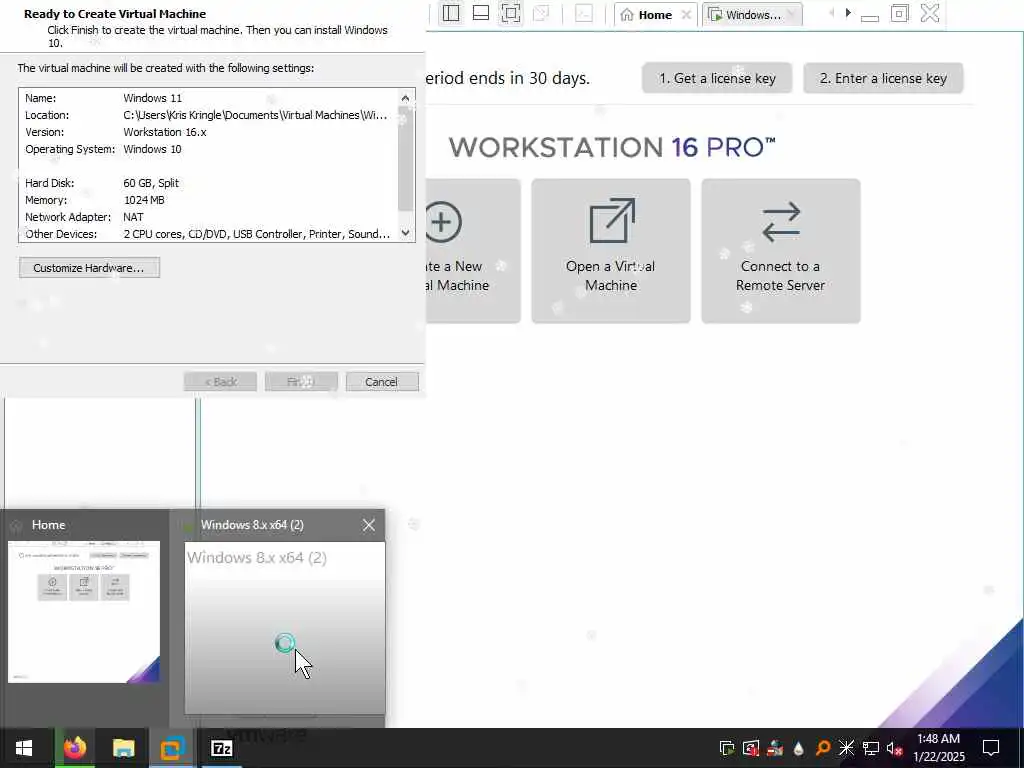Viewport: 1024px width, 768px height.
Task: Click the settings list scrollbar thumb
Action: click(406, 159)
